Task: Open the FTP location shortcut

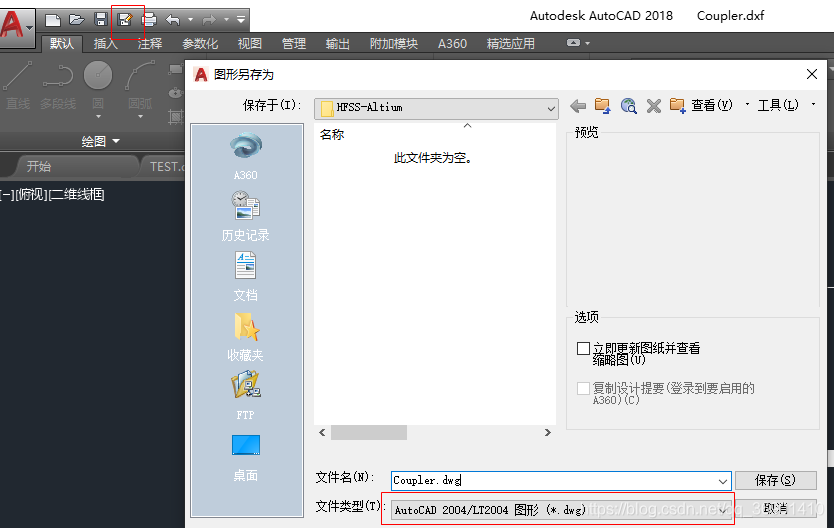Action: point(245,393)
